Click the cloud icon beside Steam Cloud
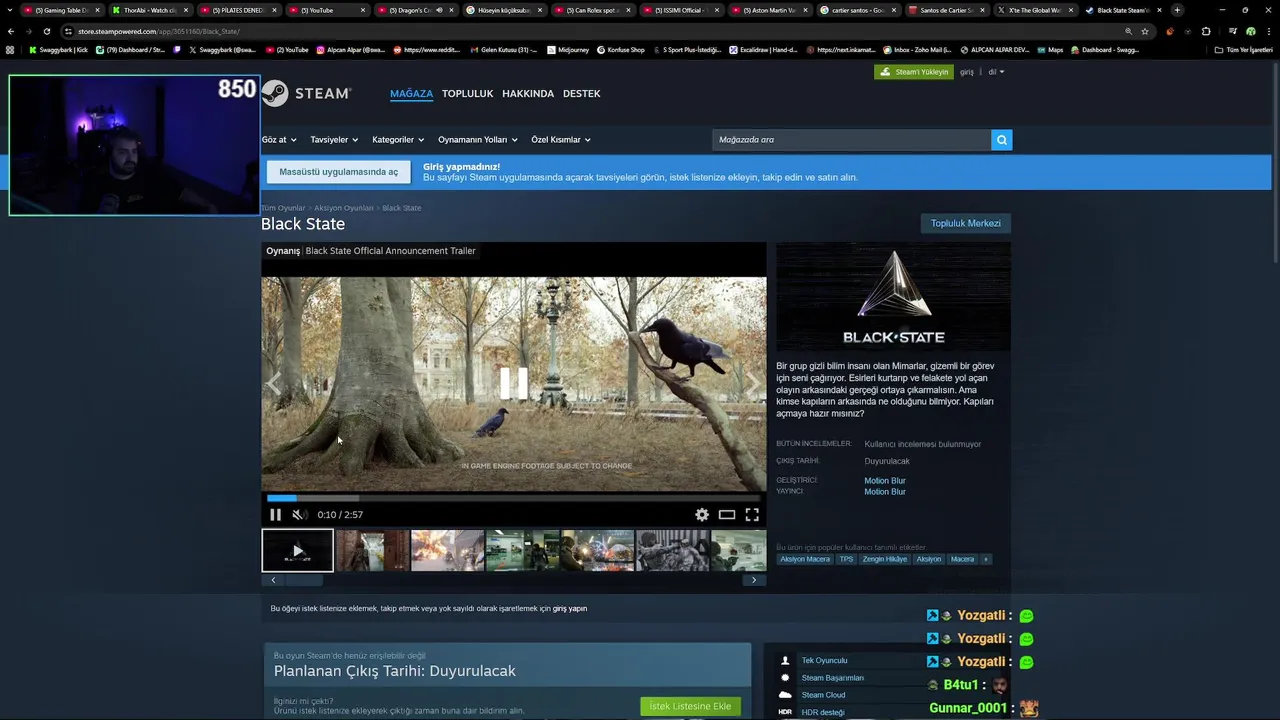The width and height of the screenshot is (1280, 720). click(785, 695)
